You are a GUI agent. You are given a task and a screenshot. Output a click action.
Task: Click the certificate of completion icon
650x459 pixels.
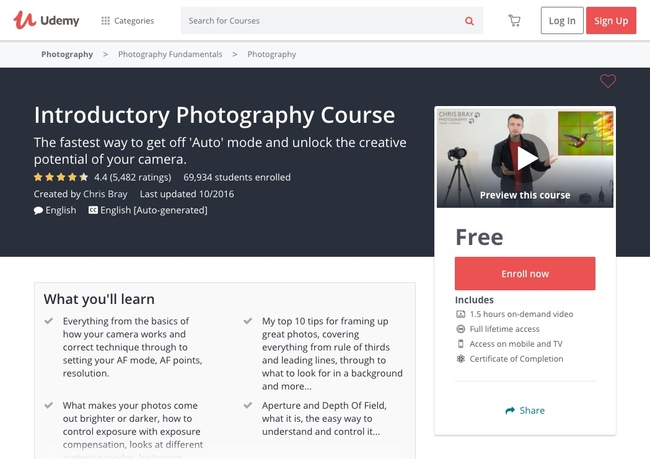(460, 359)
